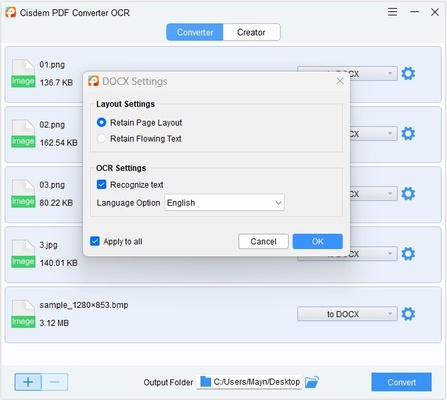Select the sample_1280×853.bmp file name
This screenshot has width=447, height=400.
coord(84,305)
